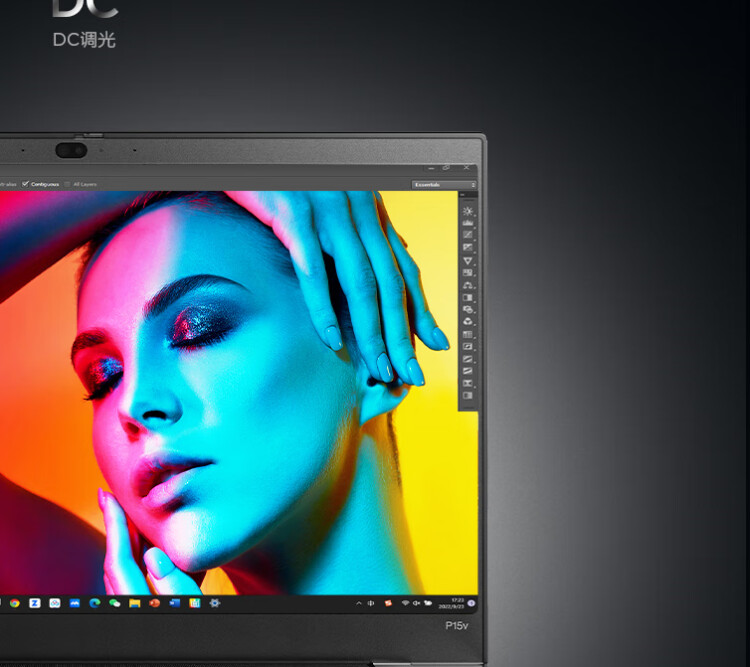Open the volume control in tray
The width and height of the screenshot is (750, 667).
click(416, 603)
